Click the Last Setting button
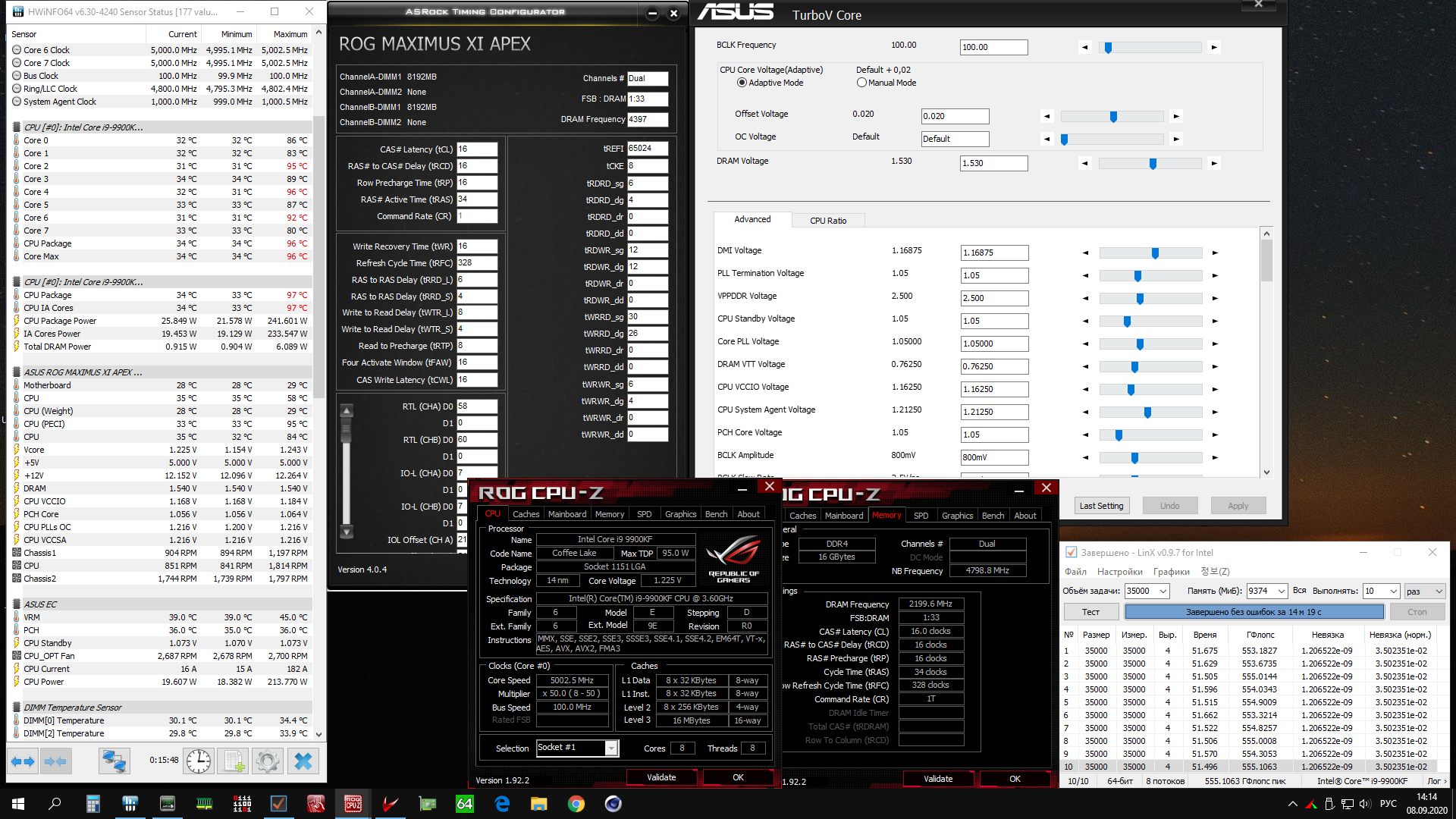1456x819 pixels. (x=1101, y=506)
